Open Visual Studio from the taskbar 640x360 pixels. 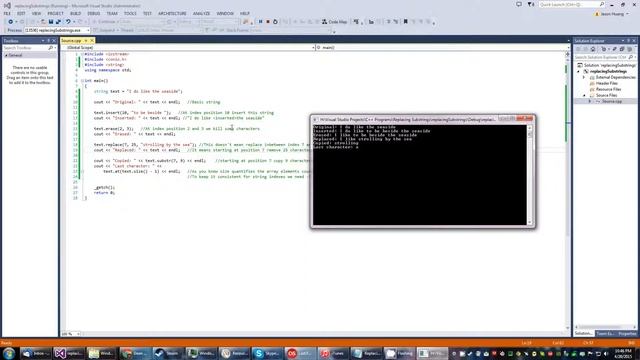click(x=69, y=353)
